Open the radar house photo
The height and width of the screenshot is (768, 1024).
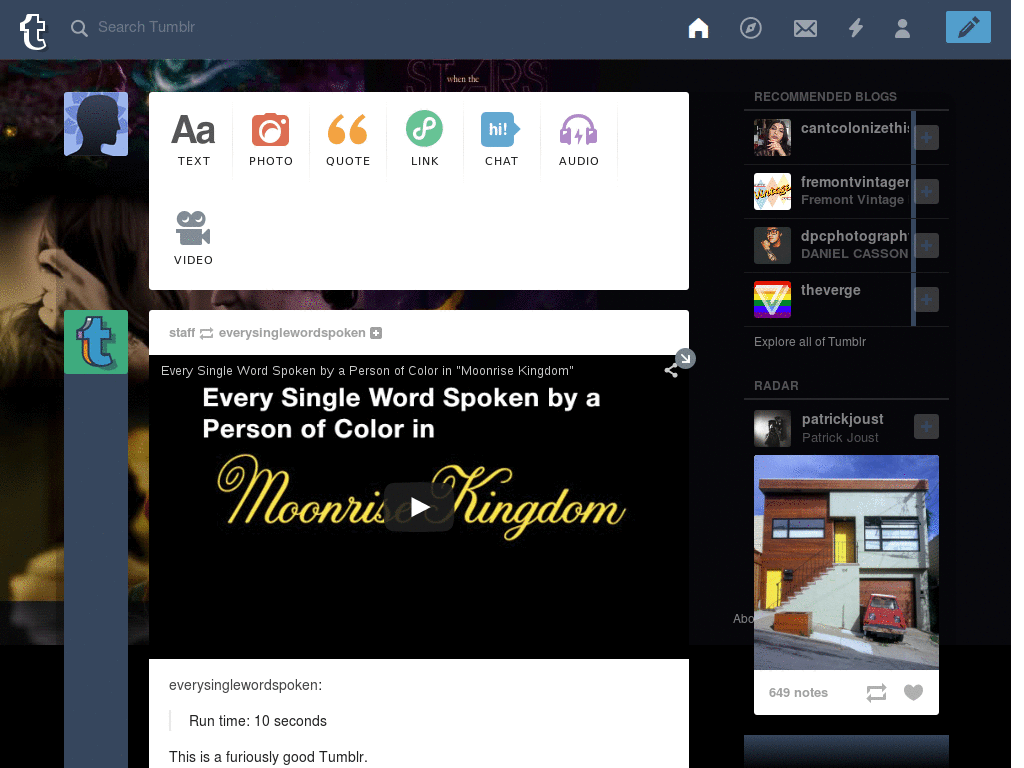click(x=846, y=562)
